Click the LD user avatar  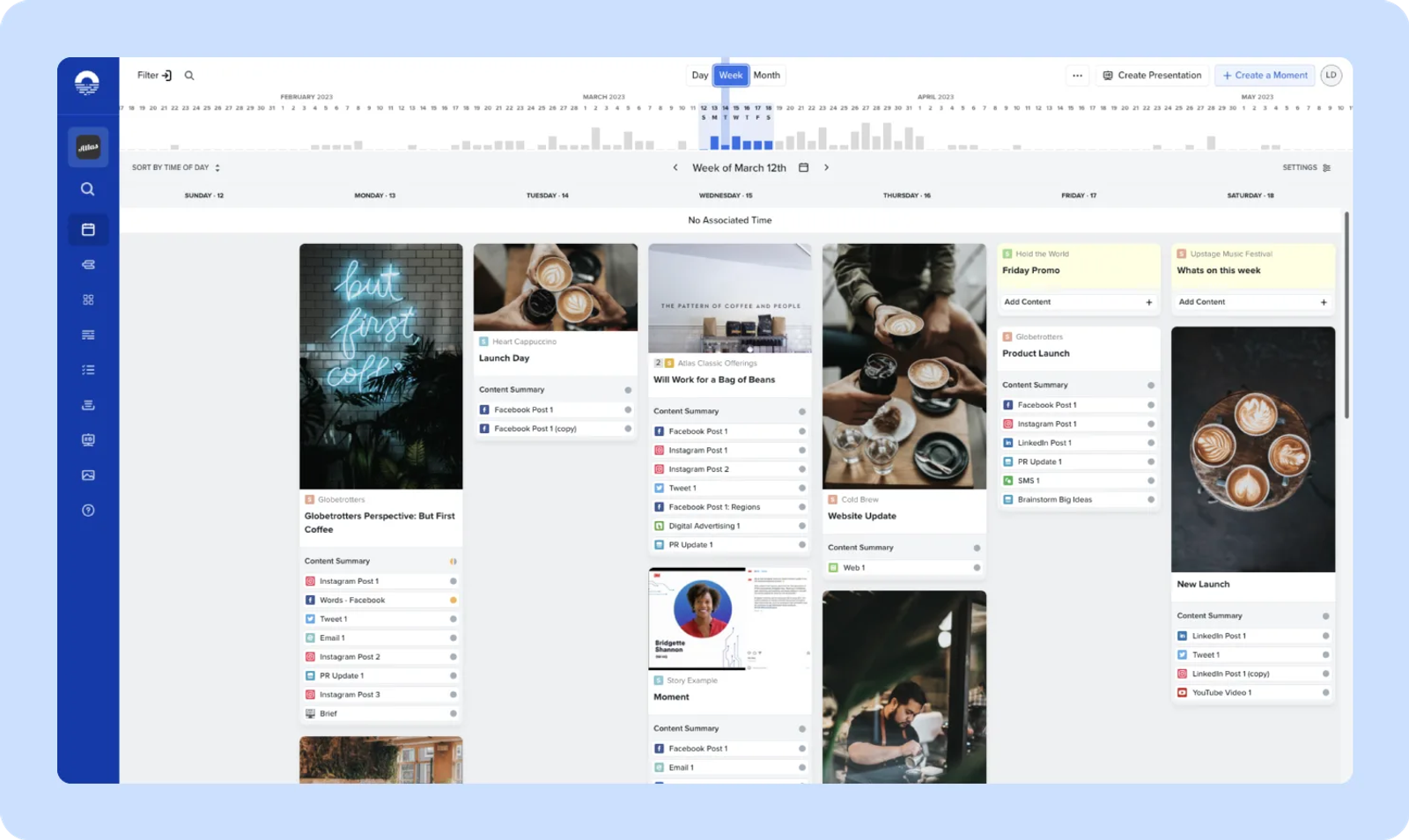(x=1331, y=76)
